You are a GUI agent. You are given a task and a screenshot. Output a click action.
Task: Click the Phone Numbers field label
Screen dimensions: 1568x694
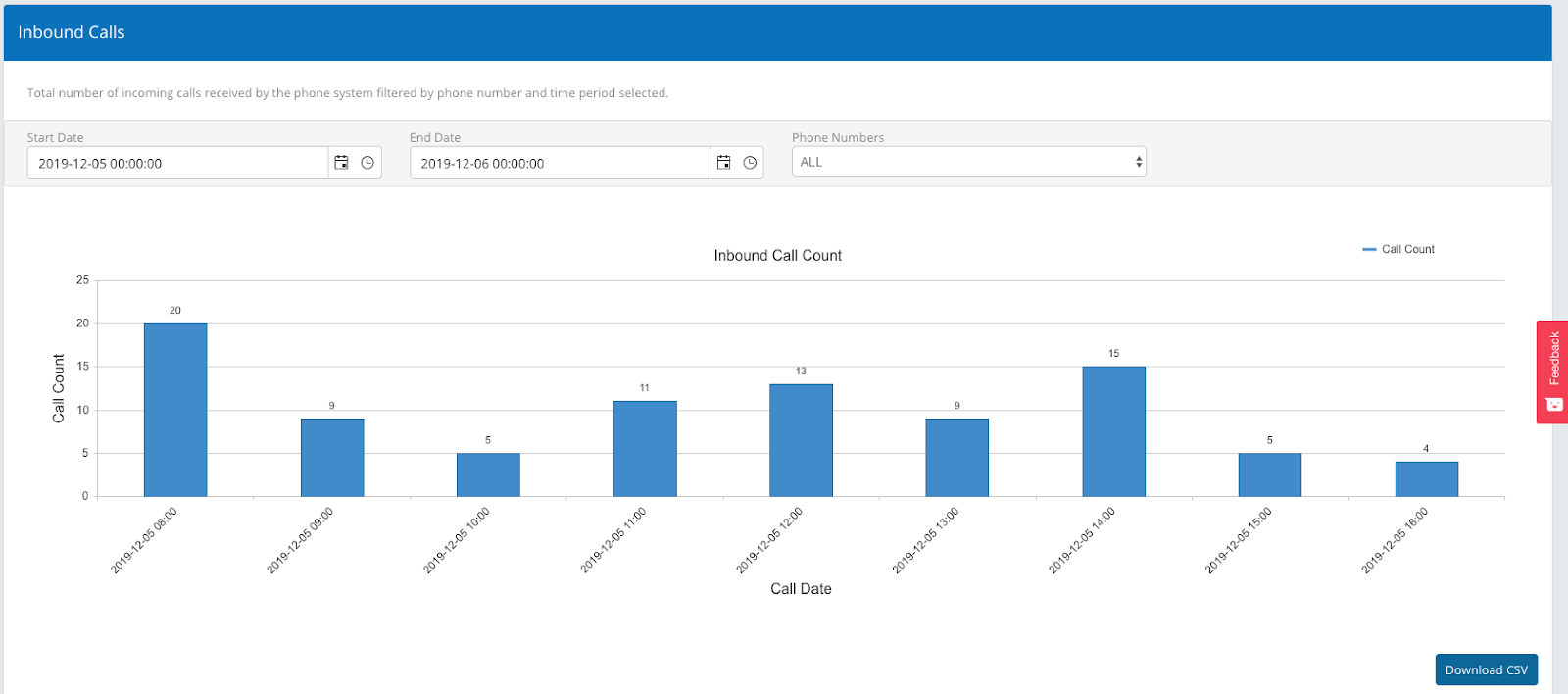coord(838,138)
